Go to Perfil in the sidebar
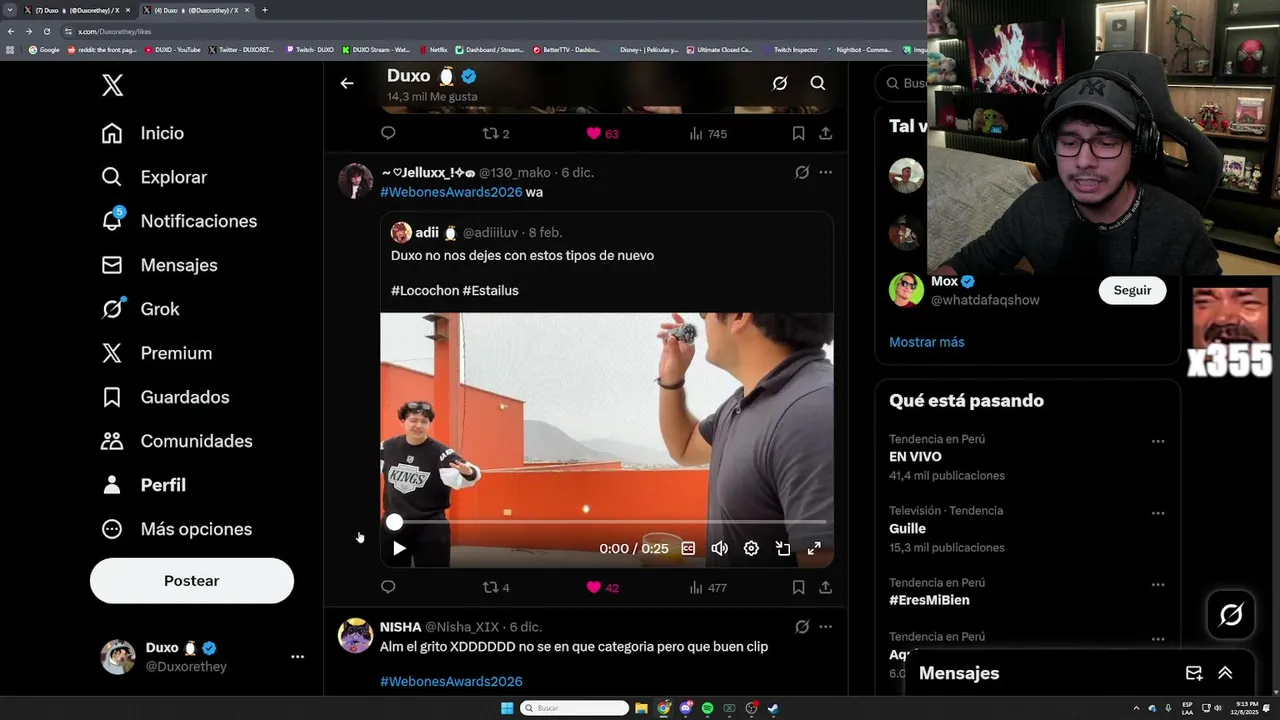Viewport: 1280px width, 720px height. (143, 485)
